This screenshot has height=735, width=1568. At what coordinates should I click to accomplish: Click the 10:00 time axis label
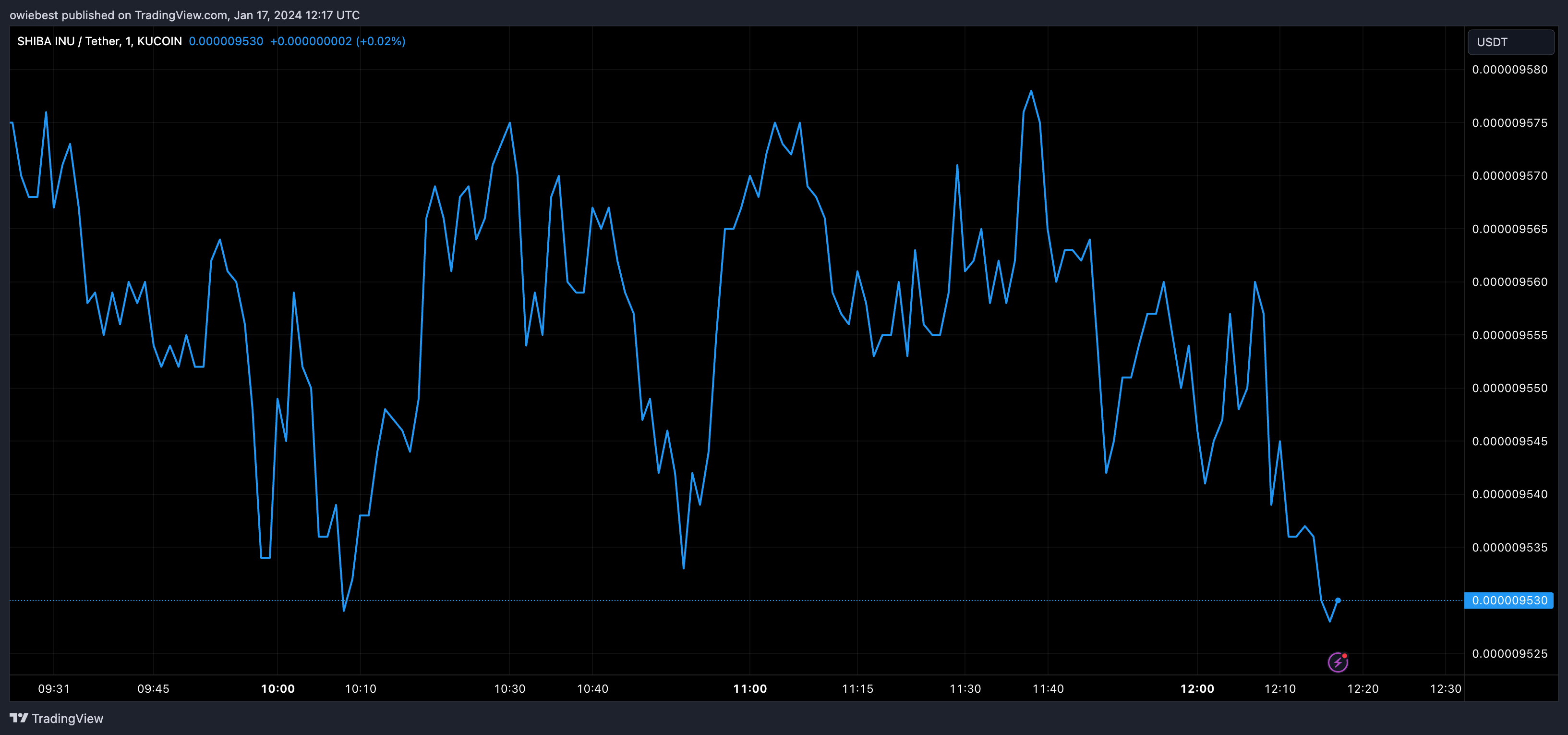[x=277, y=689]
